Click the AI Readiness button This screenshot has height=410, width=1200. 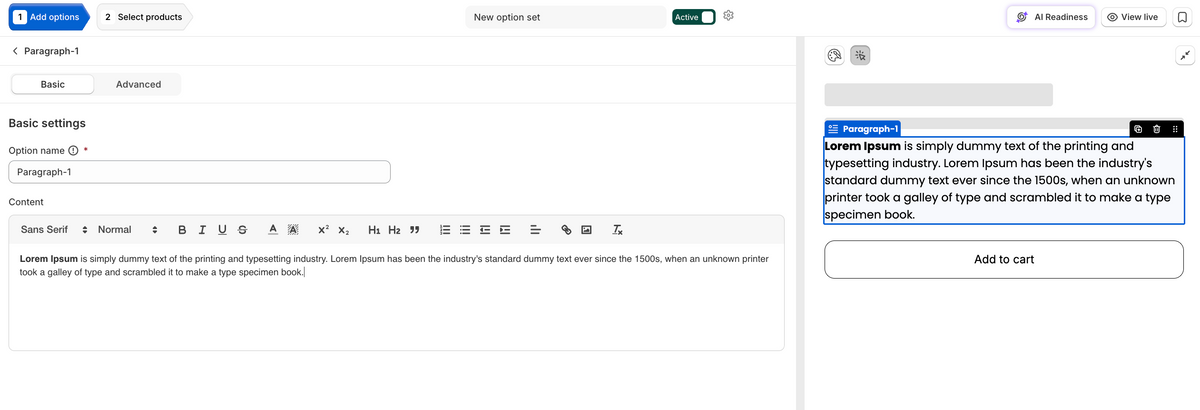tap(1051, 17)
